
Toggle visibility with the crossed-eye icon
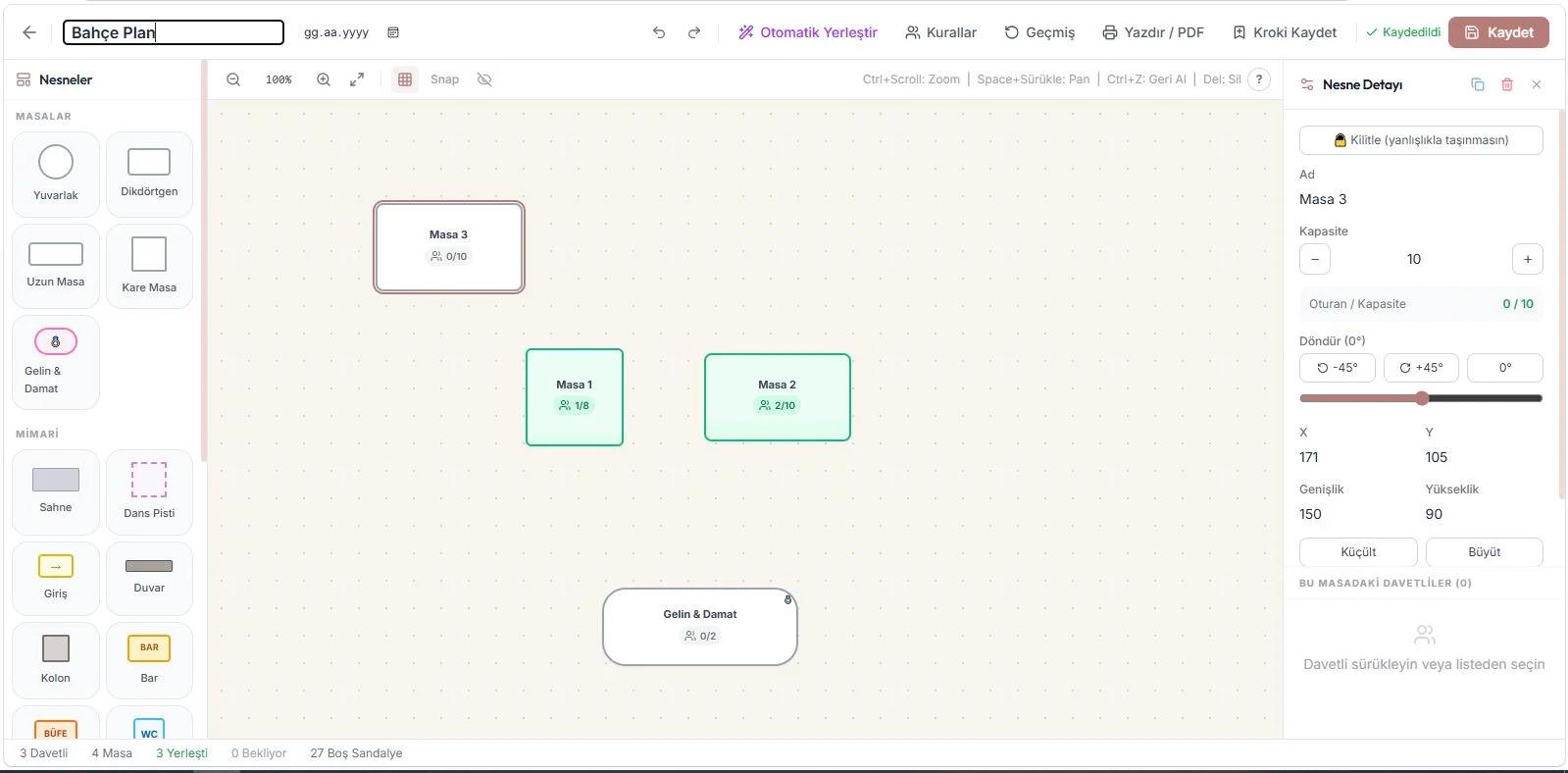(484, 79)
